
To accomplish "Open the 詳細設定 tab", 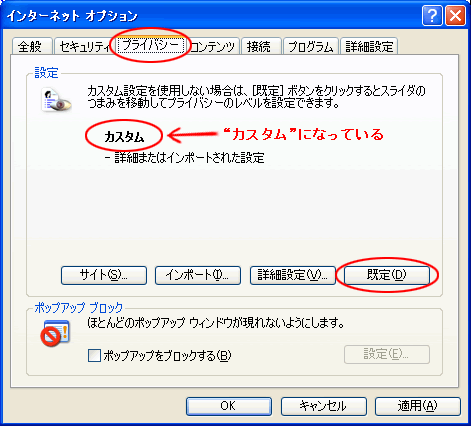I will click(369, 46).
